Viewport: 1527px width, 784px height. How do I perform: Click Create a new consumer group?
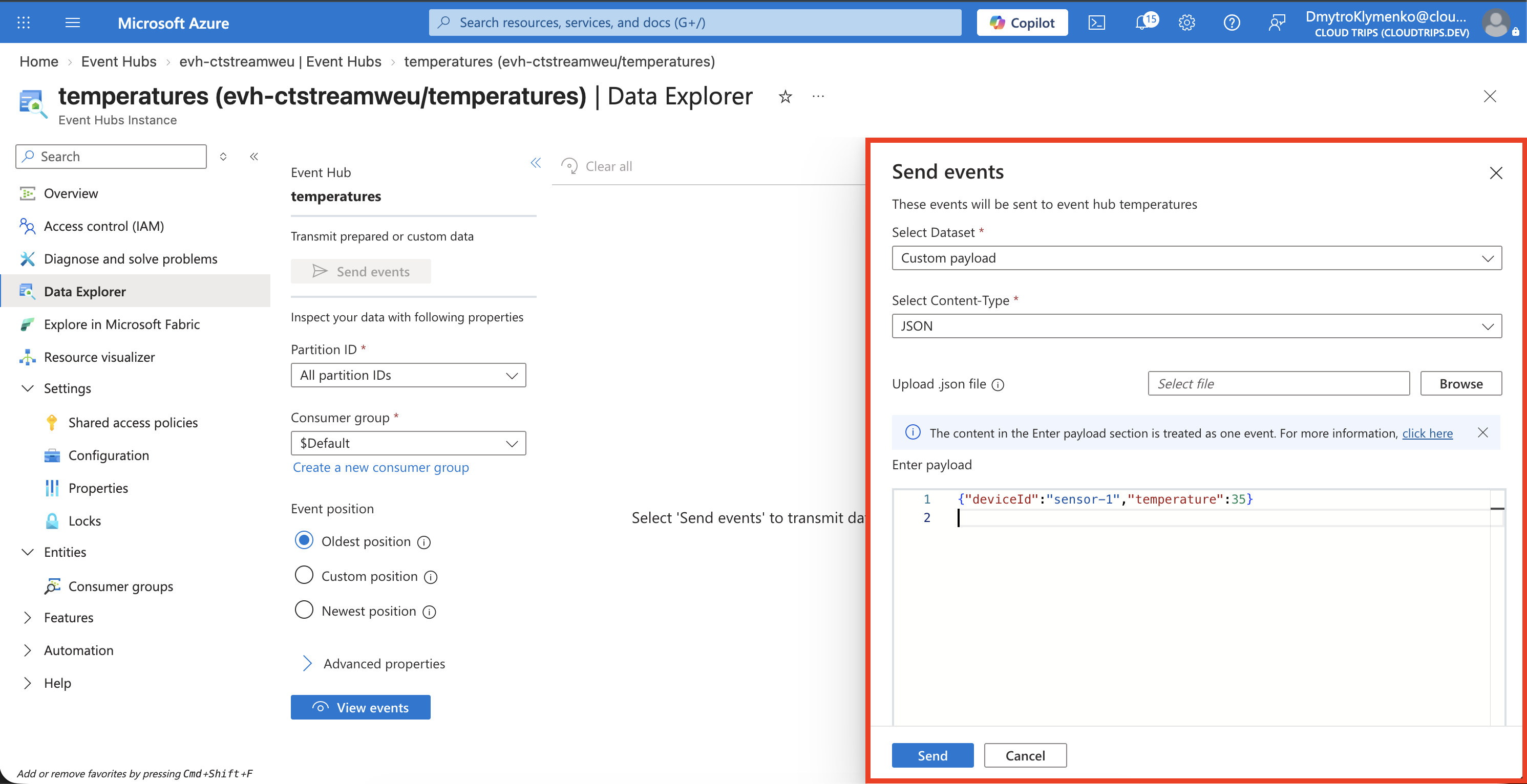point(380,468)
